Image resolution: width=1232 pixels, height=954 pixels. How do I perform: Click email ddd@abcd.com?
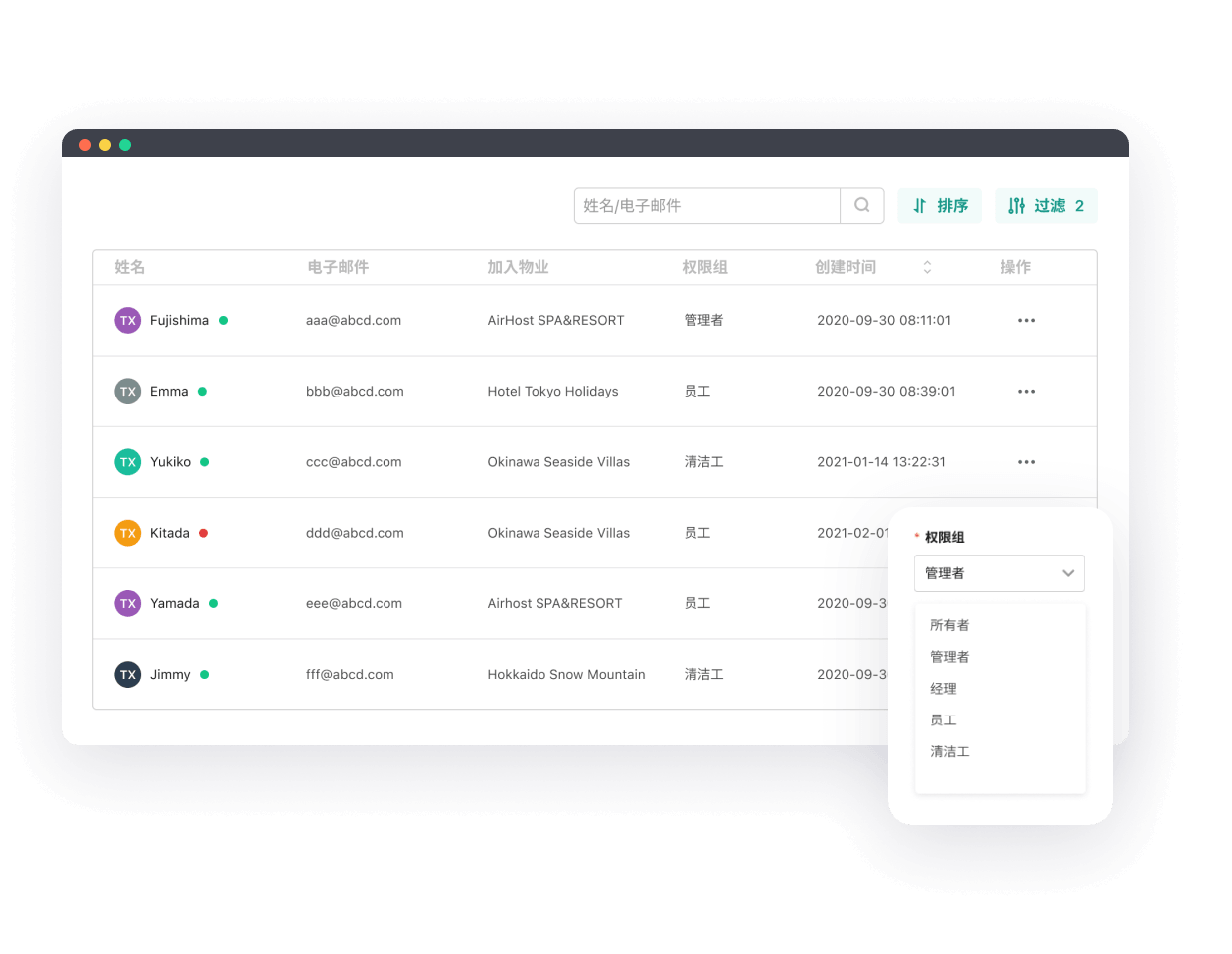355,533
